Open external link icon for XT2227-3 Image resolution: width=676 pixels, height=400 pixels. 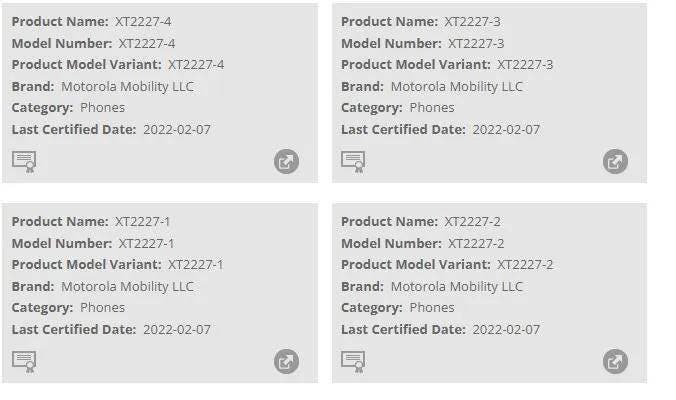tap(615, 162)
